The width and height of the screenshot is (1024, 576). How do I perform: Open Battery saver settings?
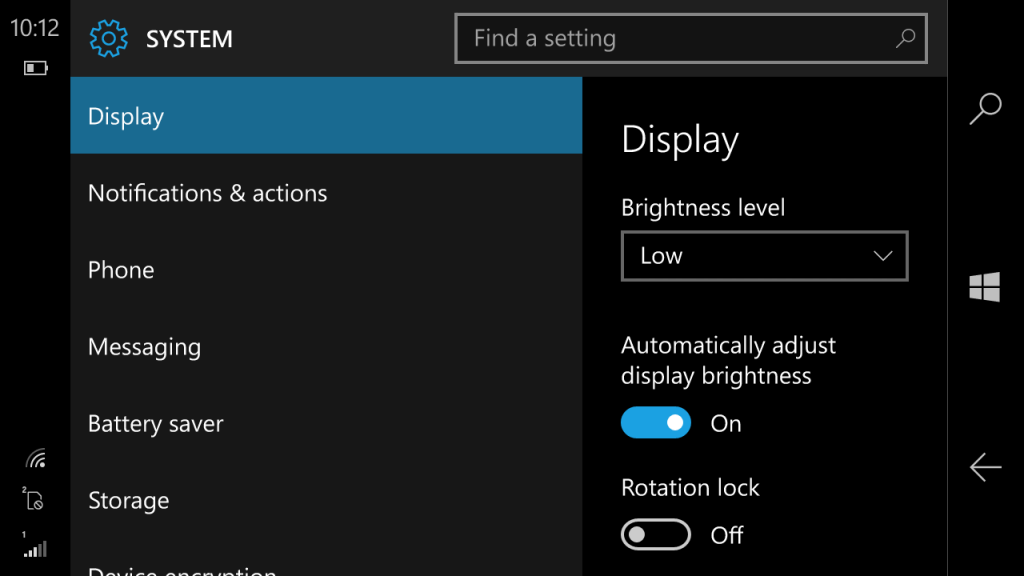pyautogui.click(x=326, y=423)
